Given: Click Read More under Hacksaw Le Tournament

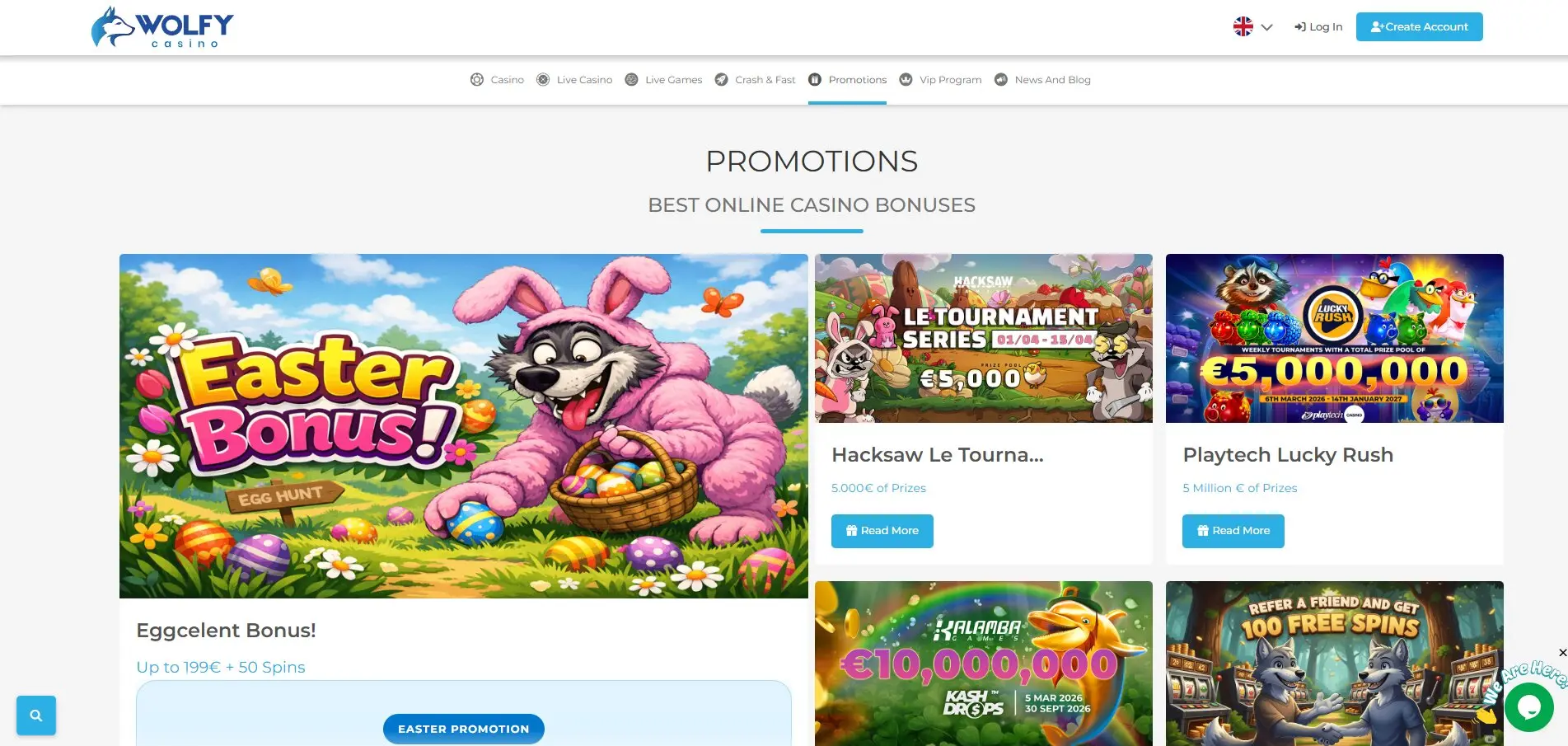Looking at the screenshot, I should pos(882,531).
